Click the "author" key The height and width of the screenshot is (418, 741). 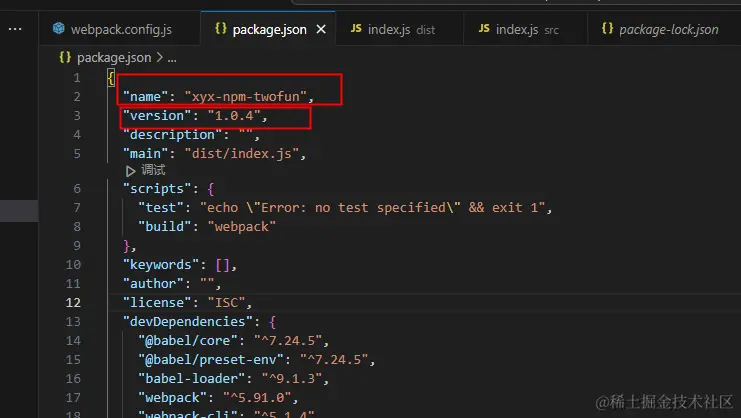[153, 283]
